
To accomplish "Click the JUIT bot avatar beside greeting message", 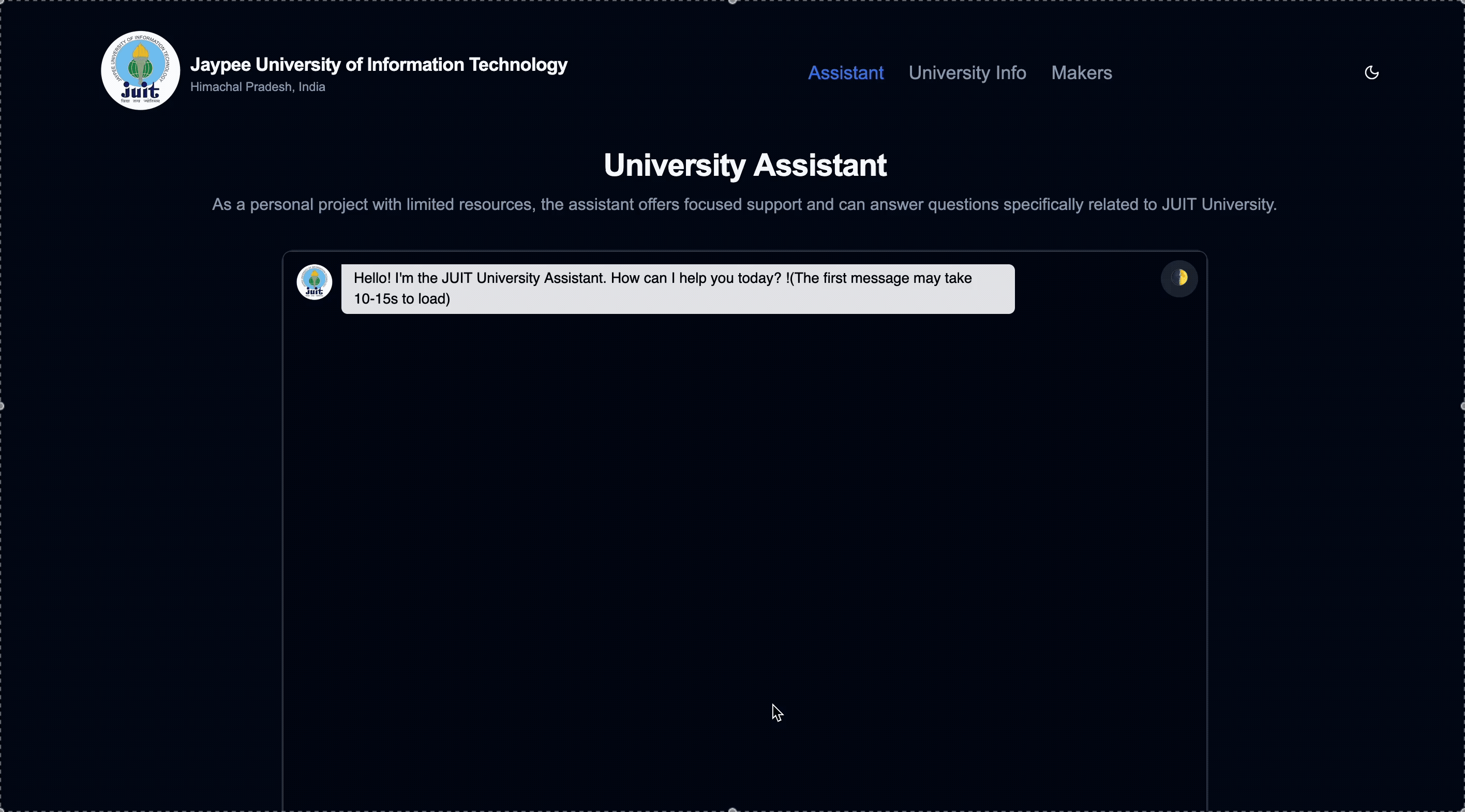I will 315,281.
